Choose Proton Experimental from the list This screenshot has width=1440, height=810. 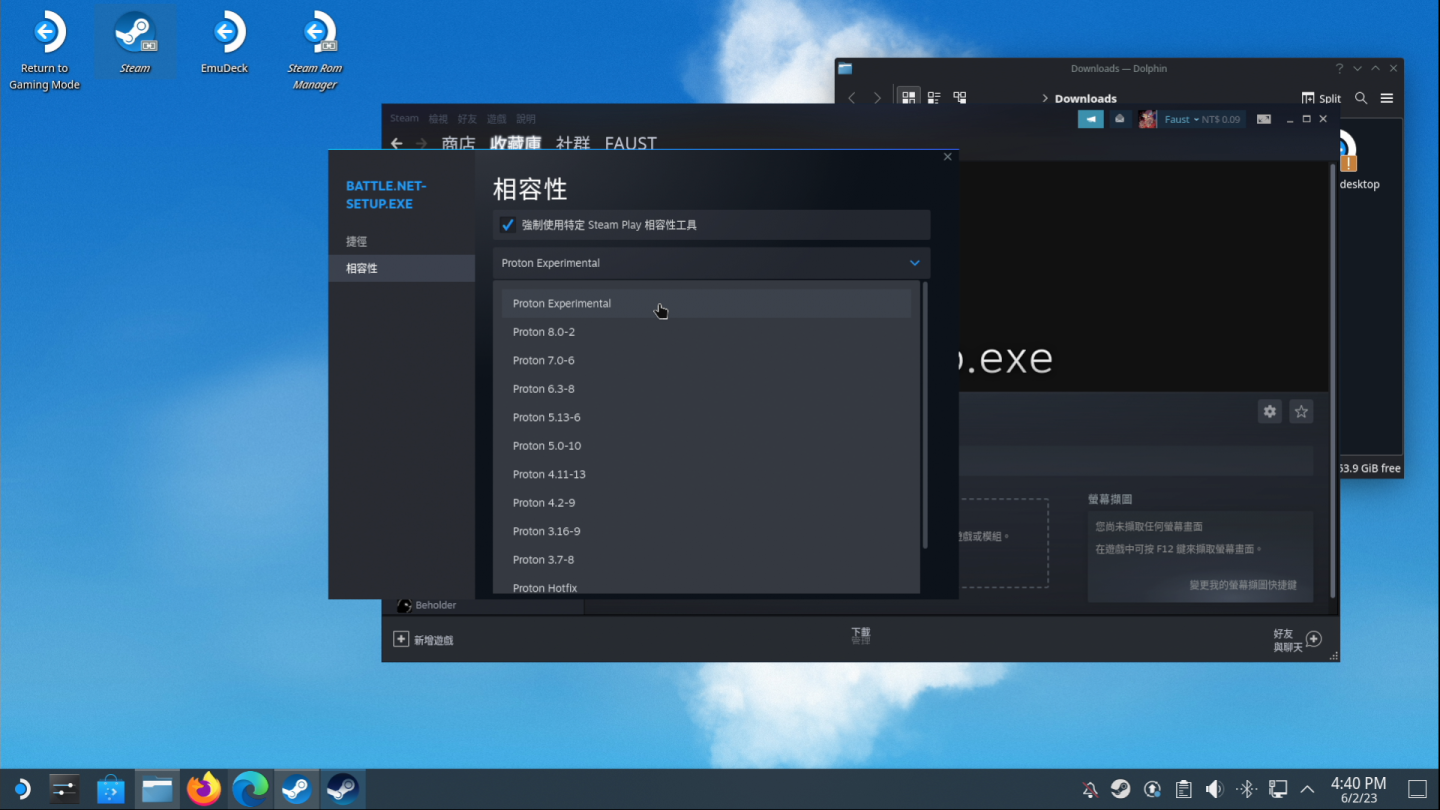pyautogui.click(x=707, y=303)
